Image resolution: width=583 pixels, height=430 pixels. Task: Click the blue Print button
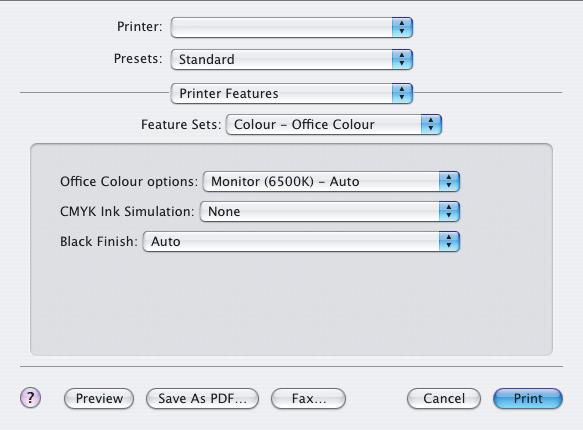pos(528,398)
